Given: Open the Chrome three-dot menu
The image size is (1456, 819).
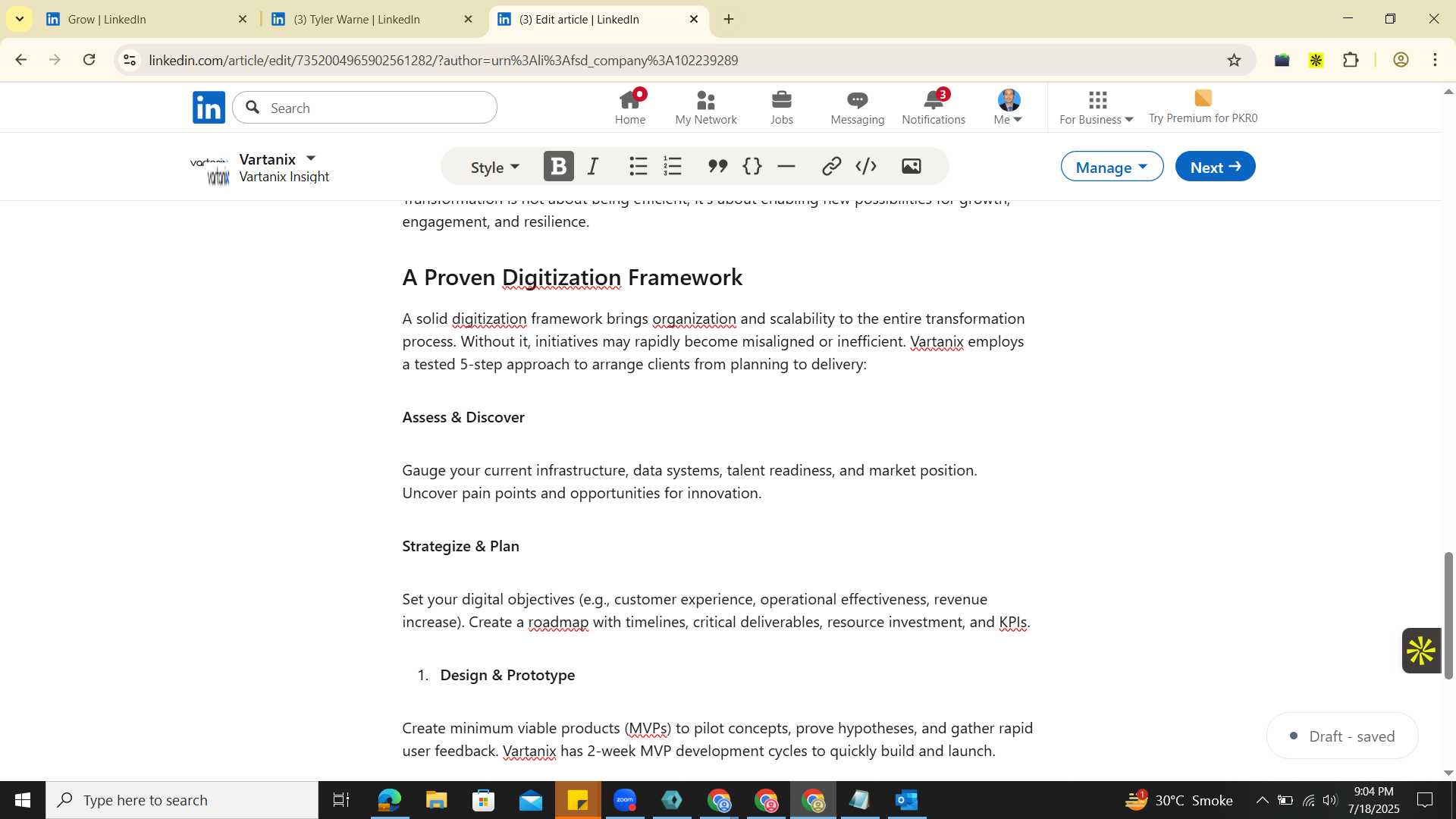Looking at the screenshot, I should (x=1436, y=60).
